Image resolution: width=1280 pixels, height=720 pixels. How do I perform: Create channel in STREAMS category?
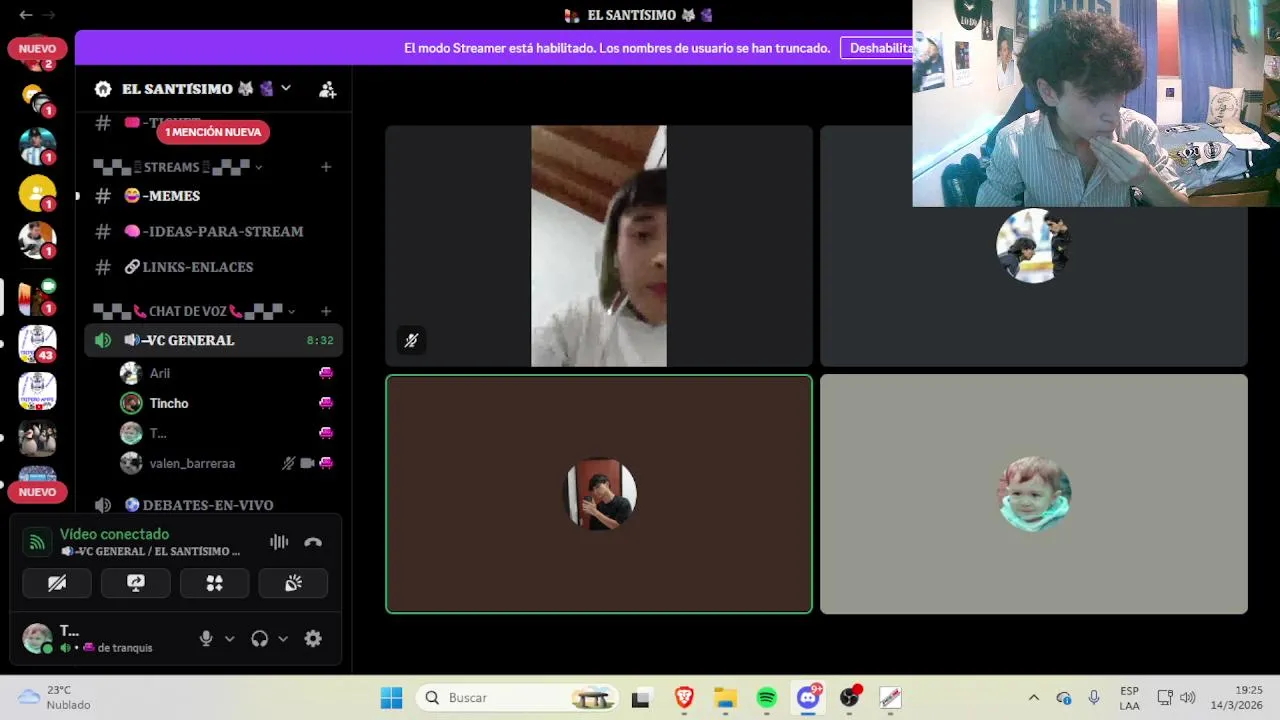[326, 167]
